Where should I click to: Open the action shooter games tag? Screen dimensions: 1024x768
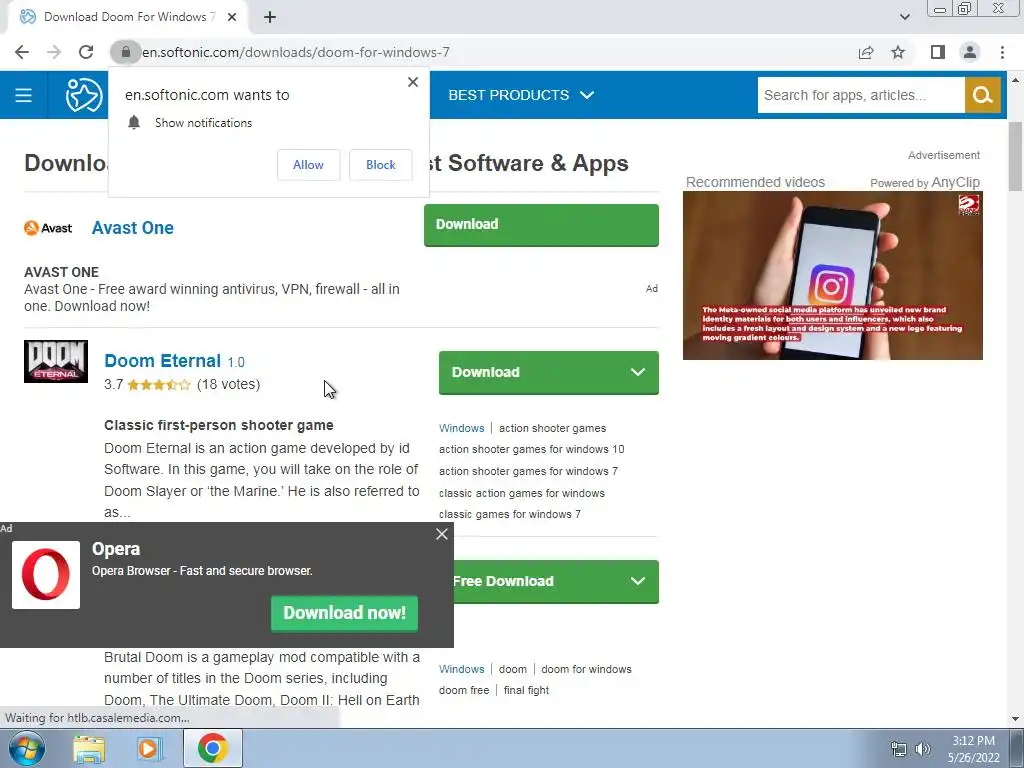pos(552,428)
